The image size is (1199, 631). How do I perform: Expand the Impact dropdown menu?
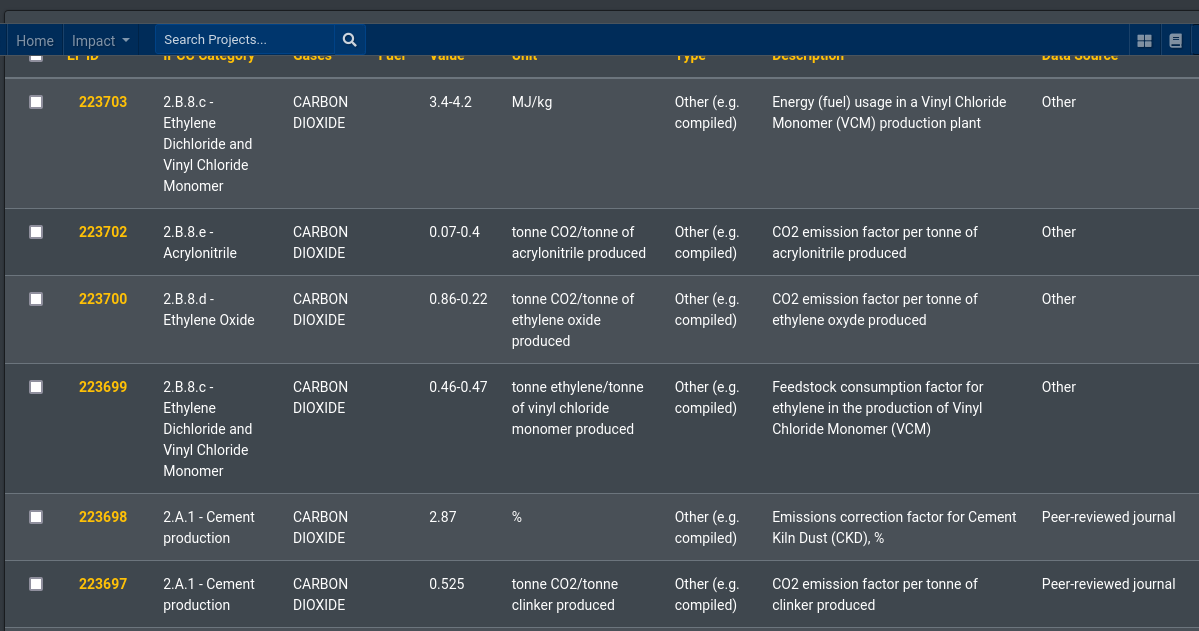pyautogui.click(x=100, y=40)
